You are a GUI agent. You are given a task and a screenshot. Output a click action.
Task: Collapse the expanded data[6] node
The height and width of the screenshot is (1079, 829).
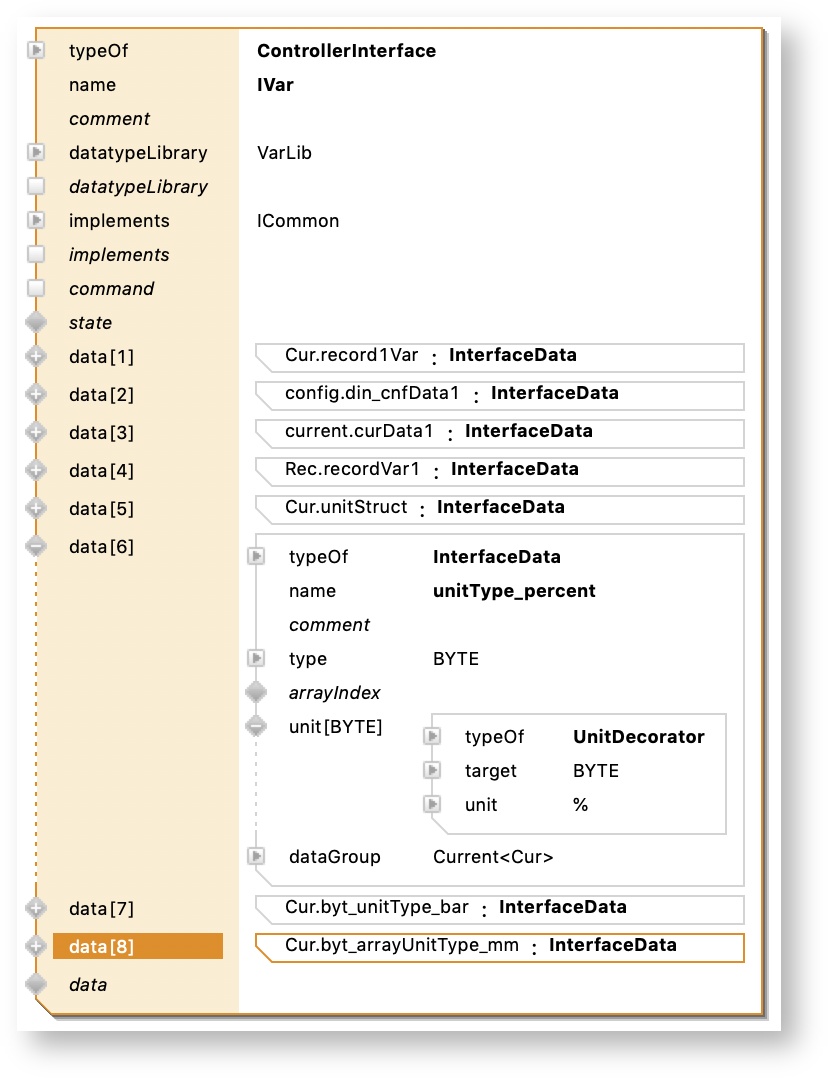pyautogui.click(x=36, y=546)
